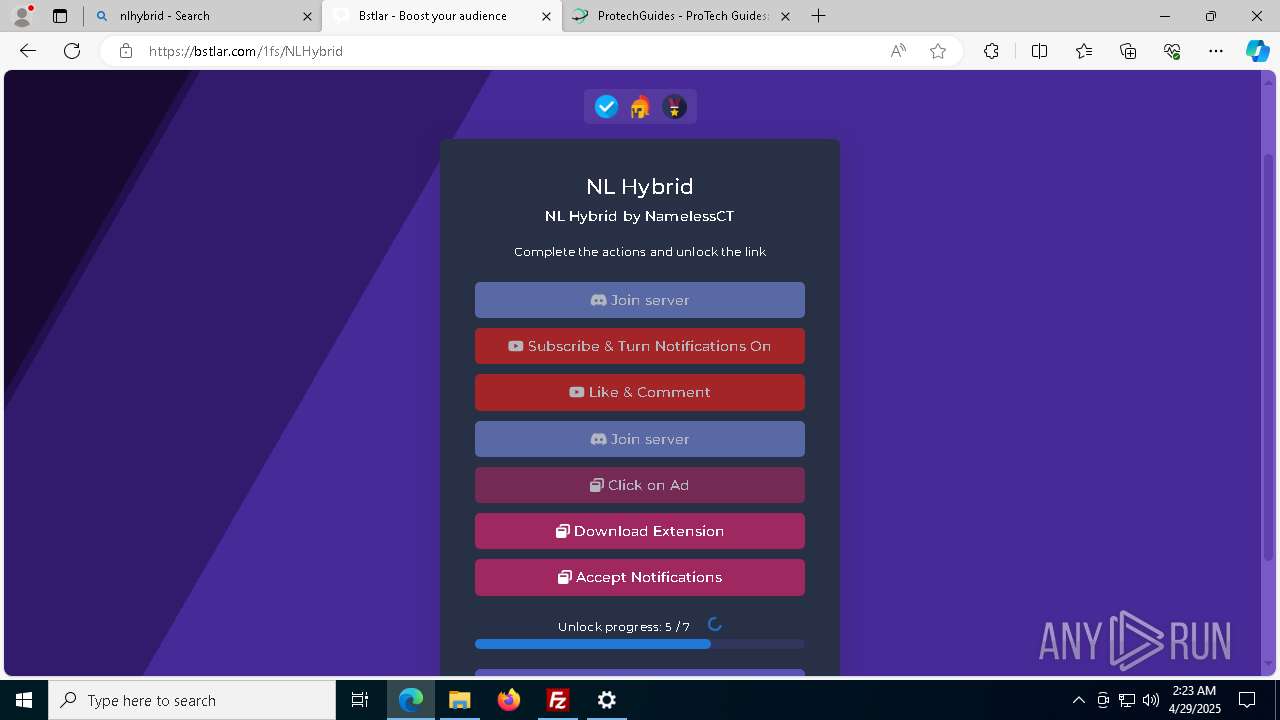Click the taskbar clock and date

point(1194,700)
